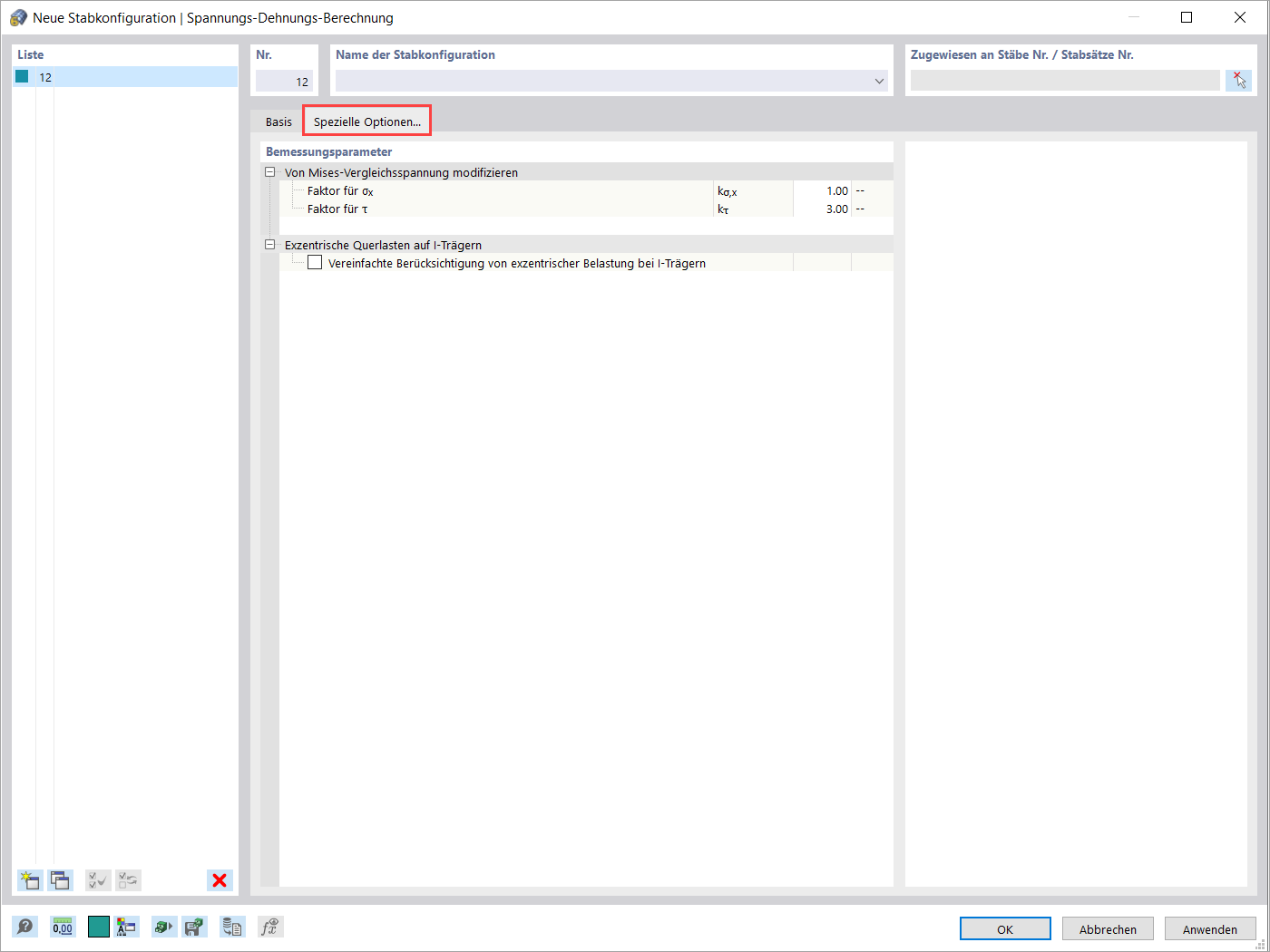
Task: Switch to the Basis tab
Action: point(278,121)
